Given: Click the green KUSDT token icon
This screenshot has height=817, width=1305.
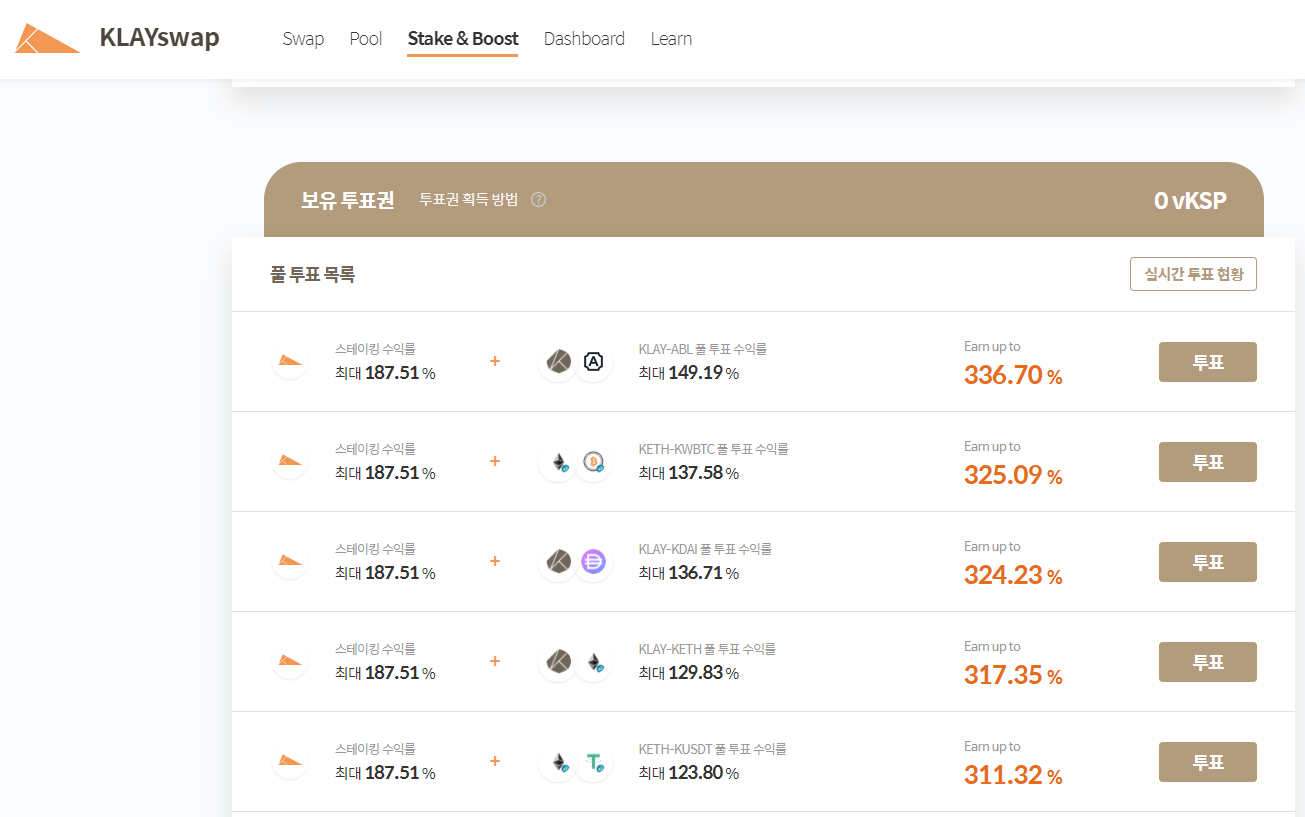Looking at the screenshot, I should click(593, 762).
